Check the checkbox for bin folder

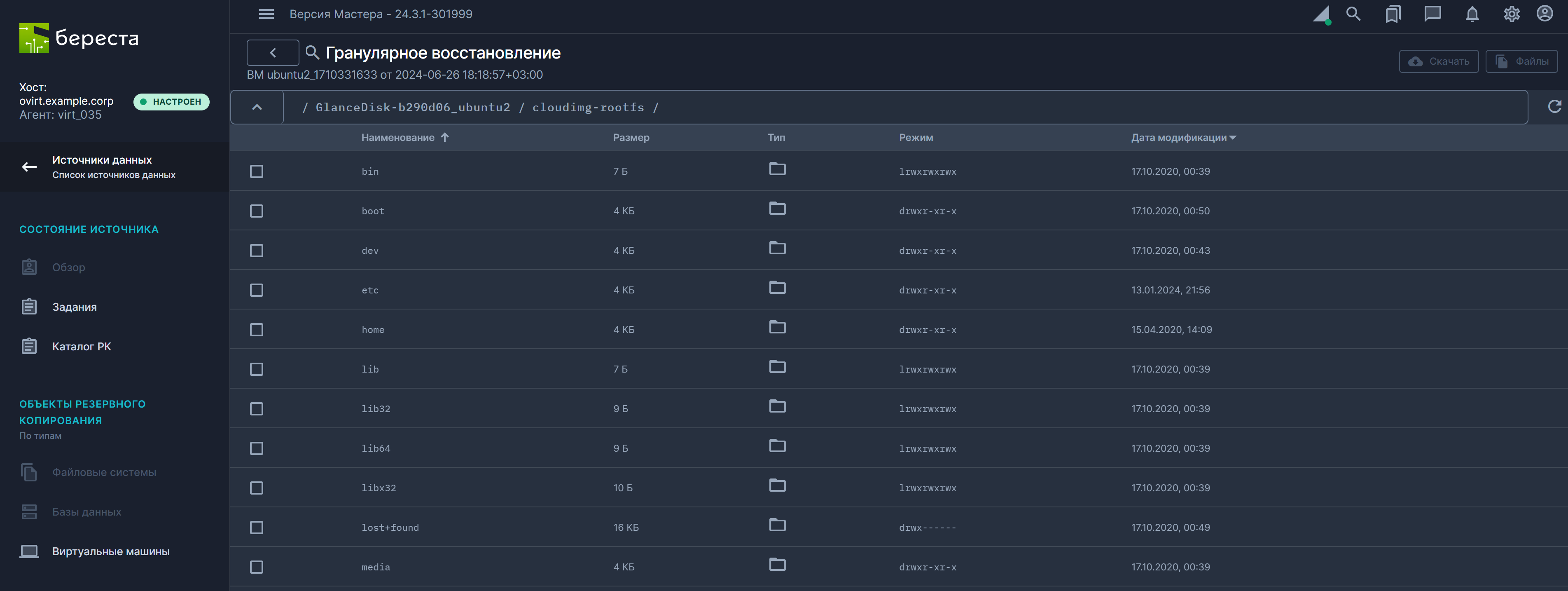(257, 172)
